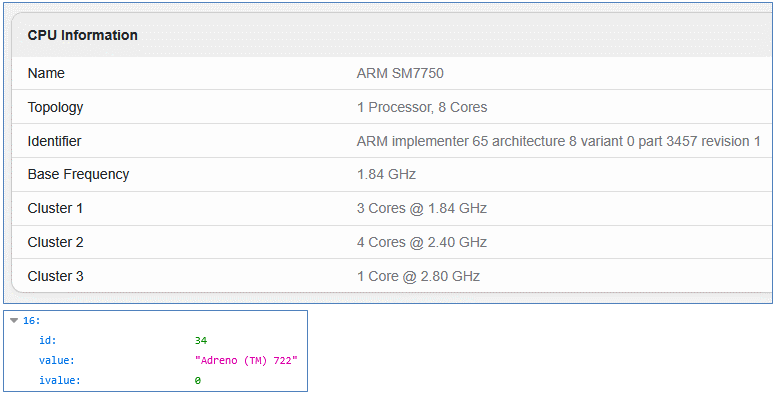This screenshot has width=776, height=396.
Task: Click the Base Frequency label
Action: click(x=78, y=174)
